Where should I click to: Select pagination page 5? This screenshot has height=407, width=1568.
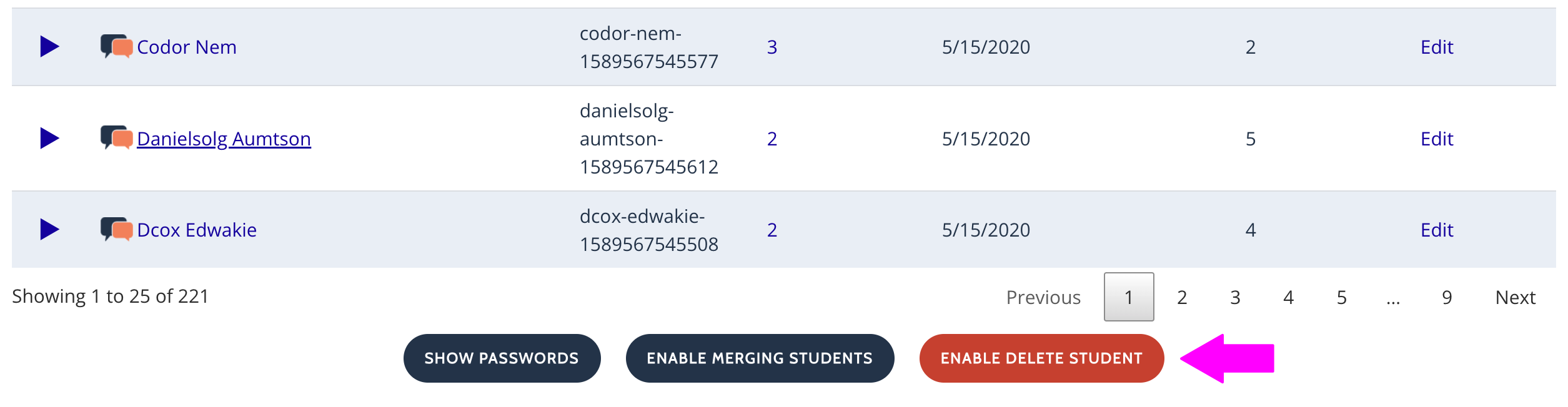point(1341,297)
